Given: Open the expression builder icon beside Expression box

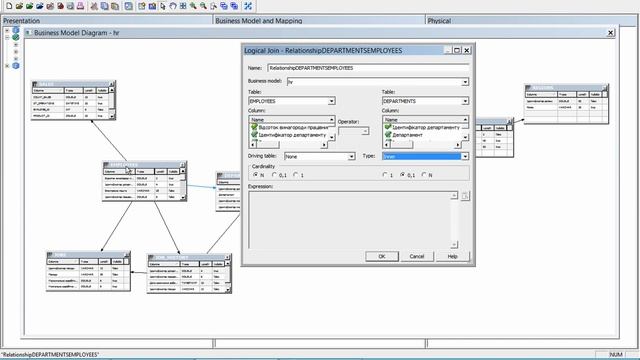Looking at the screenshot, I should 465,196.
